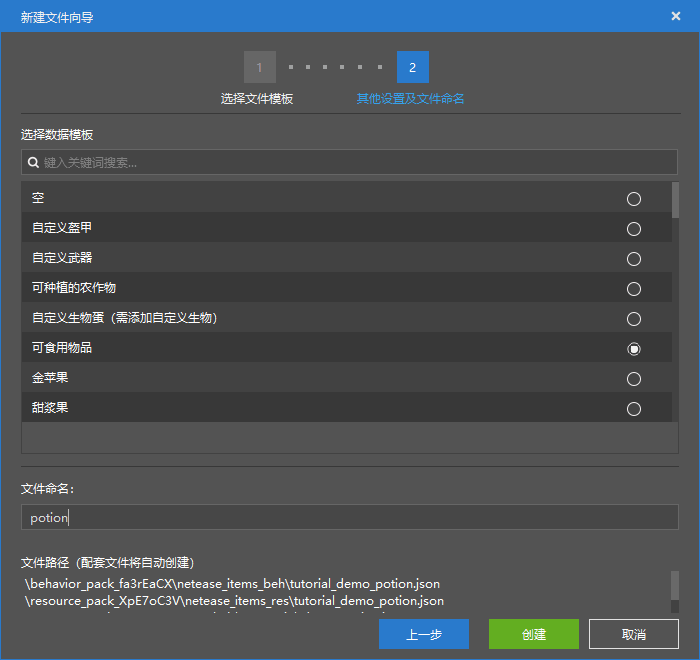This screenshot has width=700, height=660.
Task: Select the 甜浆果 radio button
Action: (633, 409)
